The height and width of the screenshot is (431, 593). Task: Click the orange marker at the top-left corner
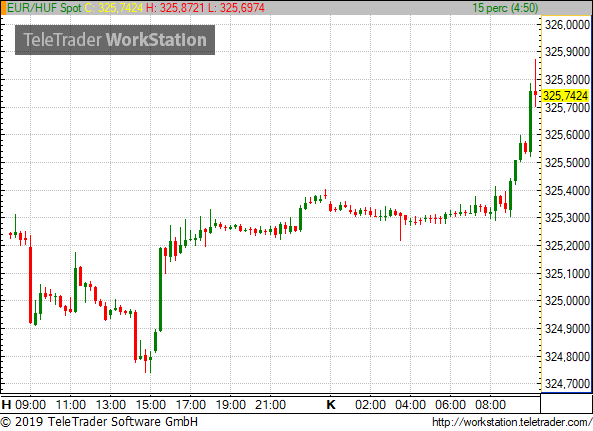[x=3, y=8]
